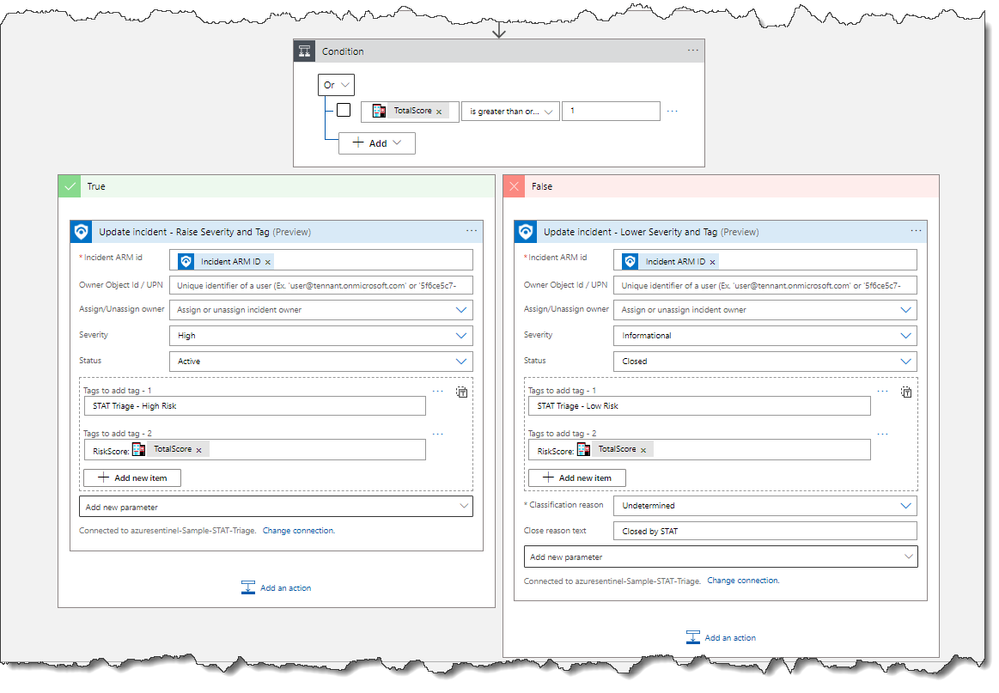
Task: Click Owner Object Id field in Raise Severity
Action: [321, 285]
